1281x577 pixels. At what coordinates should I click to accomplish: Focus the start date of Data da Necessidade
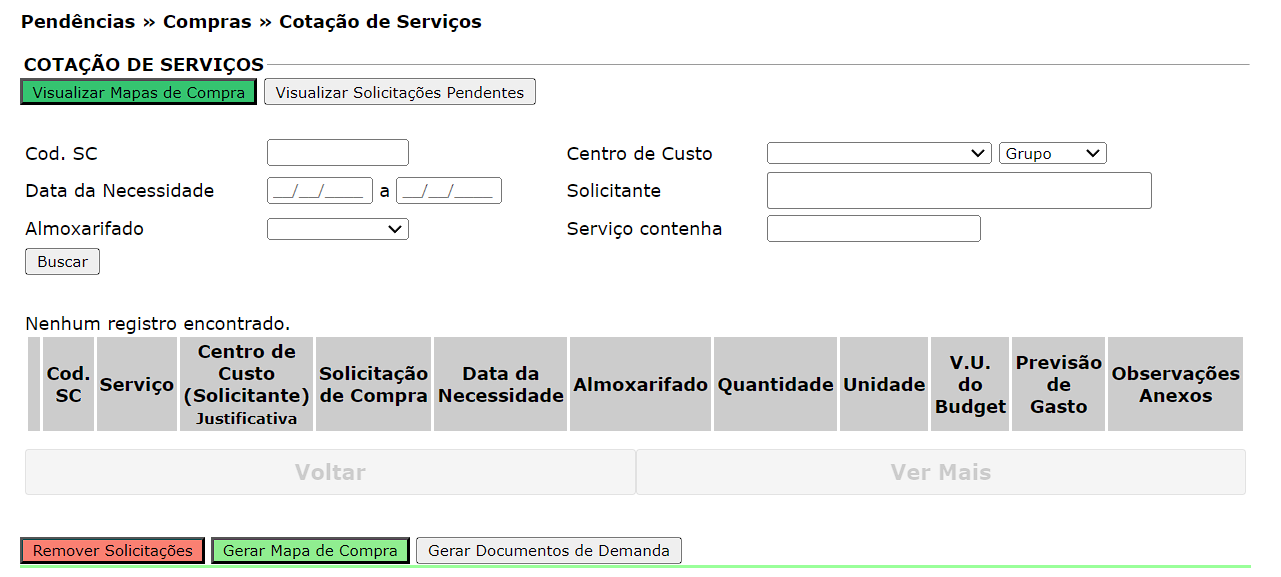pyautogui.click(x=320, y=191)
